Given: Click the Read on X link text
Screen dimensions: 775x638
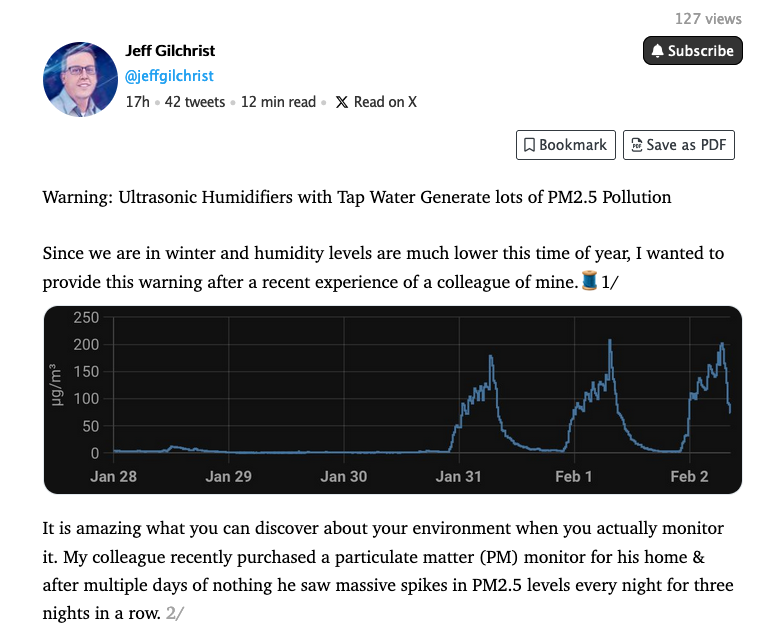Looking at the screenshot, I should pyautogui.click(x=385, y=102).
